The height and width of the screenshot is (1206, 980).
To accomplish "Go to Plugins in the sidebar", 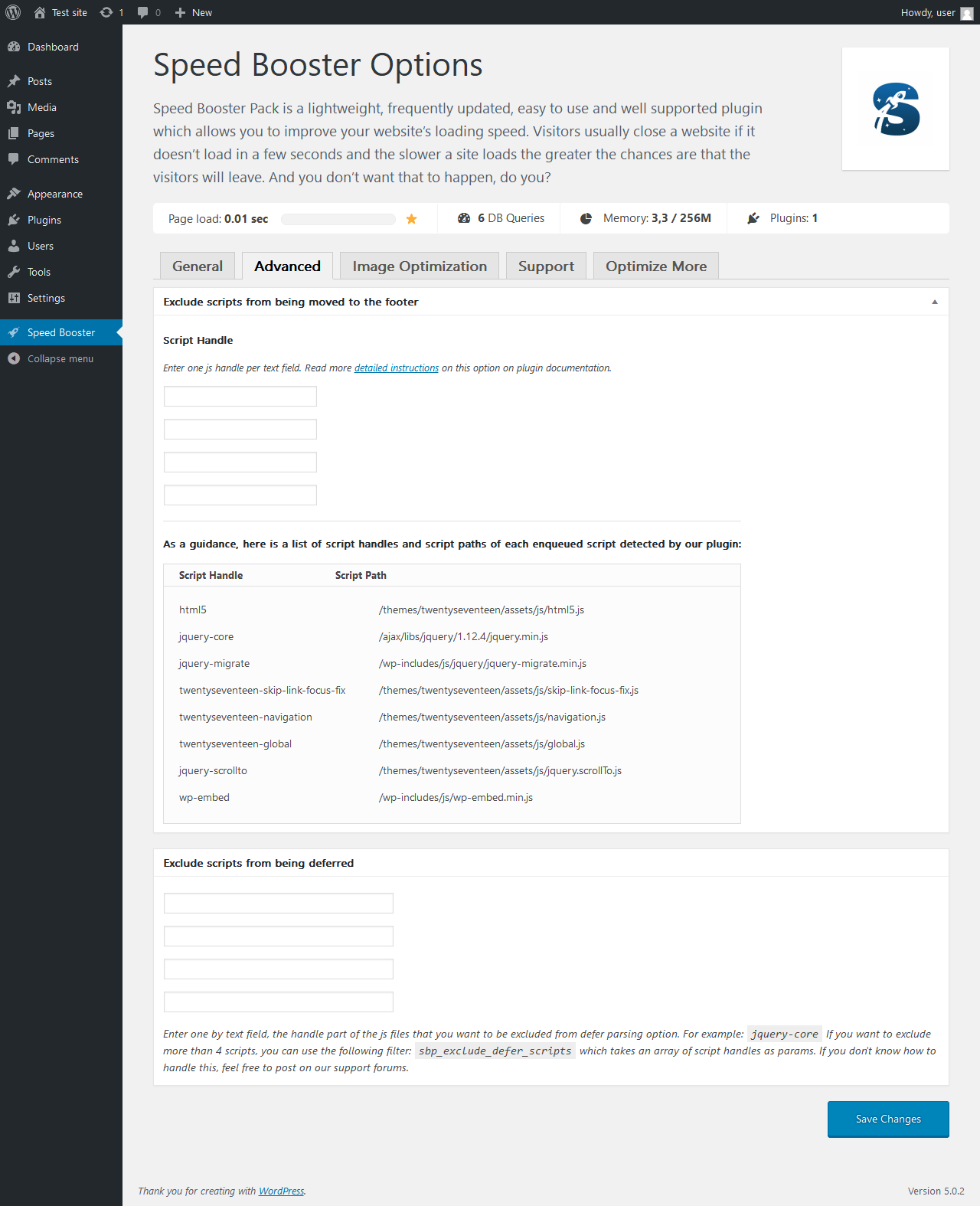I will [61, 220].
